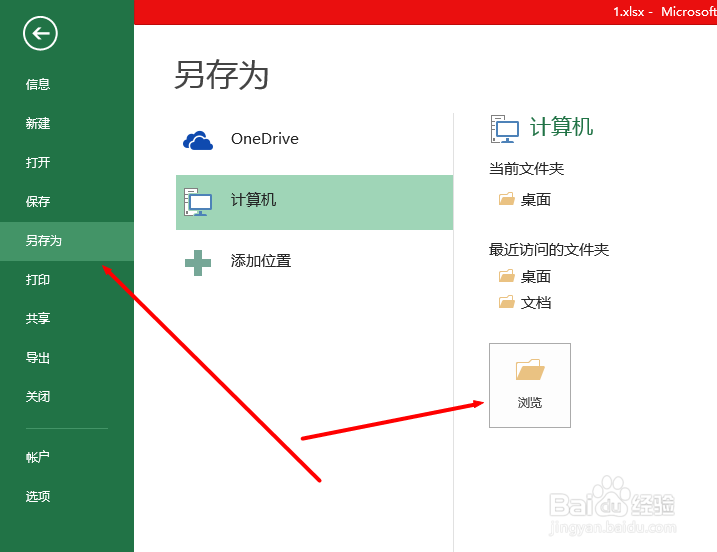Screen dimensions: 717x552
Task: Click the back arrow circle icon
Action: pyautogui.click(x=40, y=33)
